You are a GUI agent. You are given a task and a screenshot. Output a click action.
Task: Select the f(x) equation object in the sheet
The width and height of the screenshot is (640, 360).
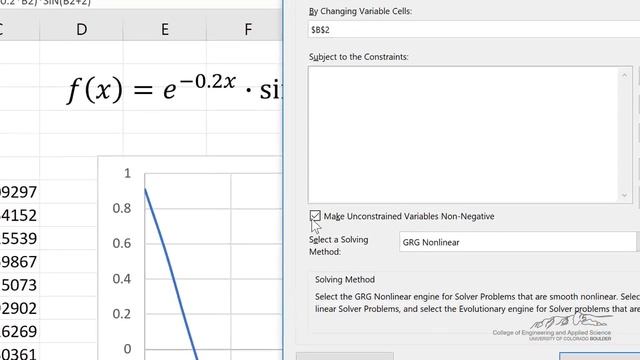click(x=174, y=89)
